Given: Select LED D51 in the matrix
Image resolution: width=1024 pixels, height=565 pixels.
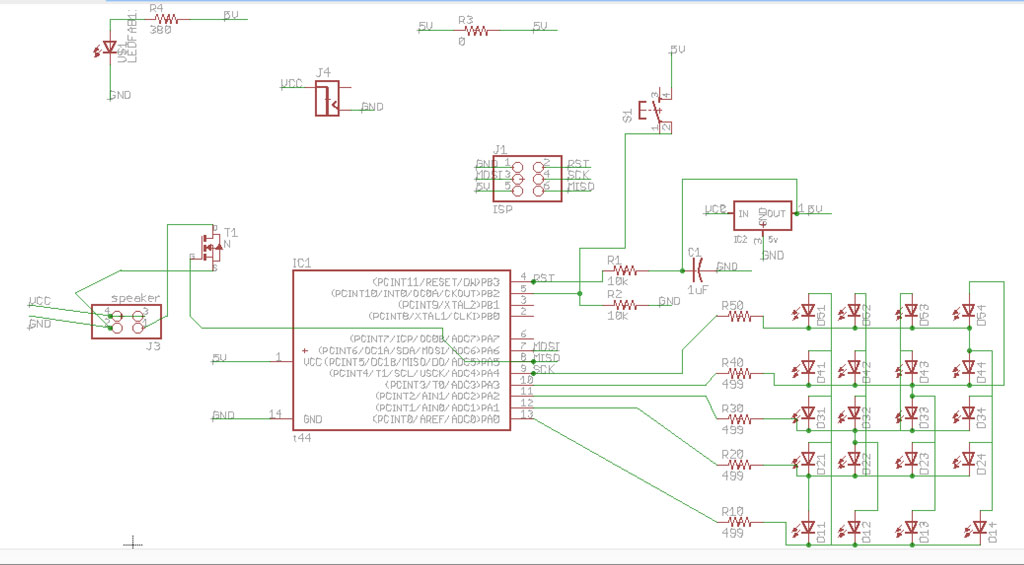Looking at the screenshot, I should tap(807, 311).
